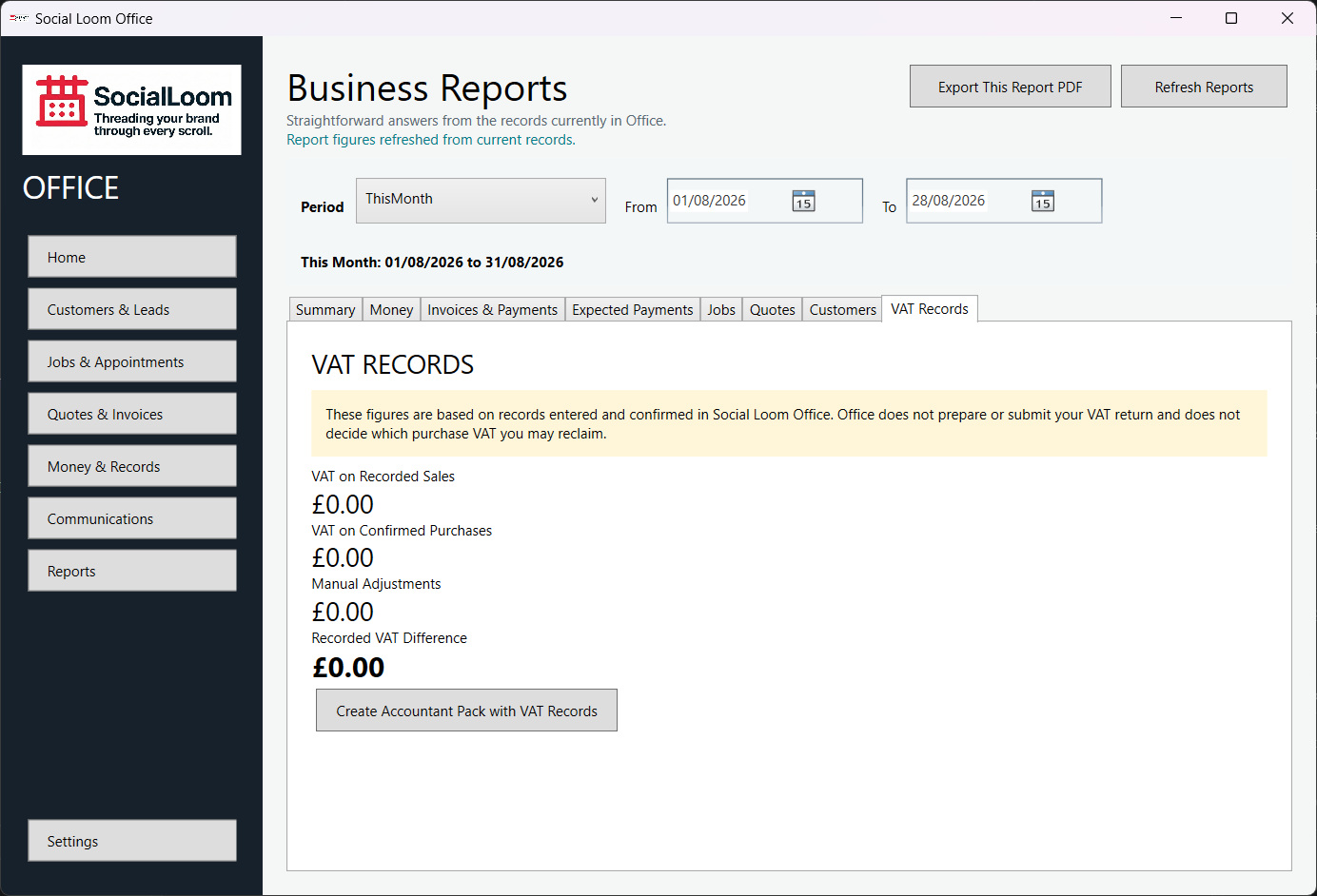Click the bold £0.00 VAT difference value
Screen dimensions: 1317x896
click(348, 668)
